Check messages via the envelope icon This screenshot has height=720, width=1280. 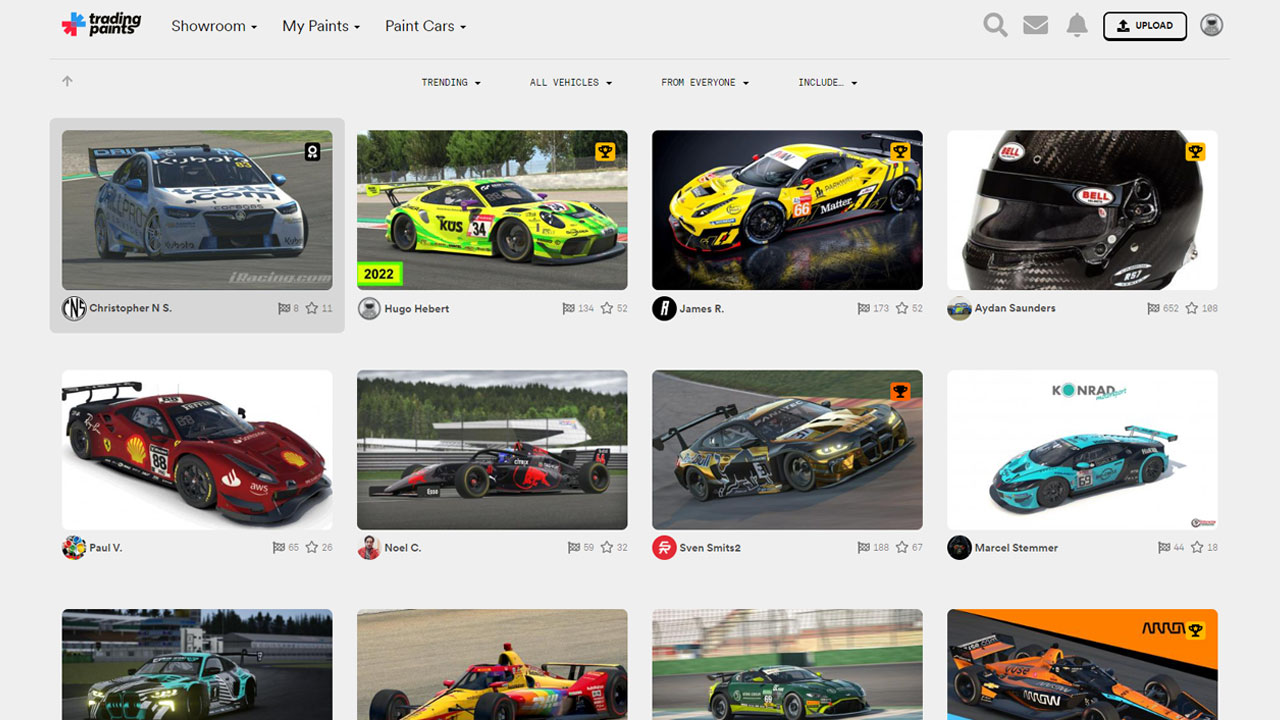1035,25
